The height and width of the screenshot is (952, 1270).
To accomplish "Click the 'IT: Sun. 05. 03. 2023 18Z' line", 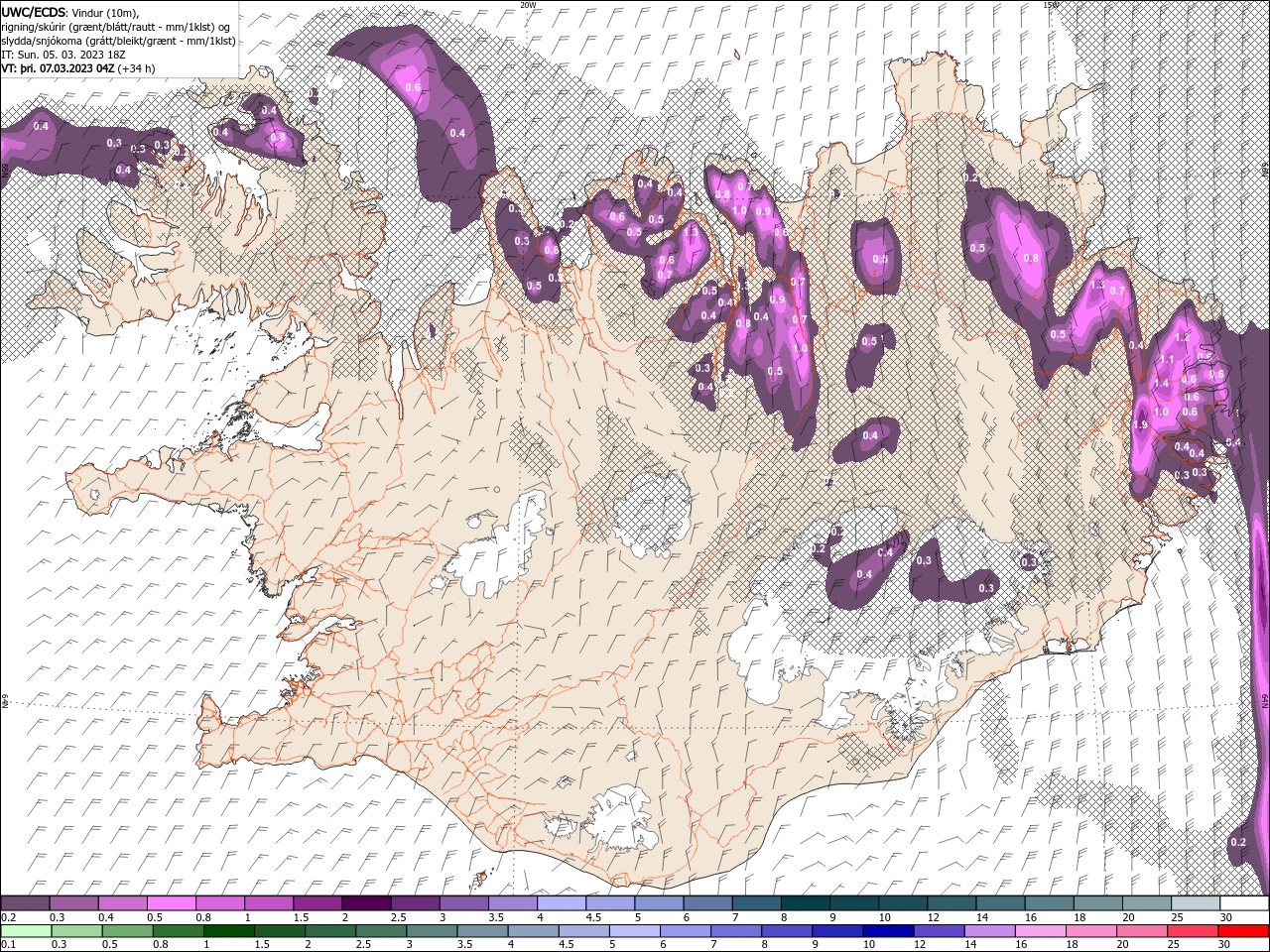I will click(x=65, y=55).
